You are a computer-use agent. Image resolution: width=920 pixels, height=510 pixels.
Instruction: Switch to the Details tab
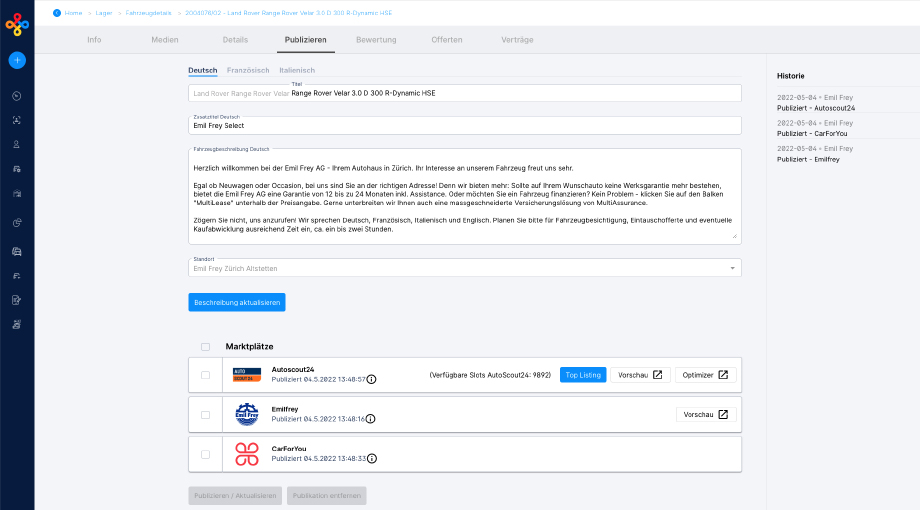235,40
